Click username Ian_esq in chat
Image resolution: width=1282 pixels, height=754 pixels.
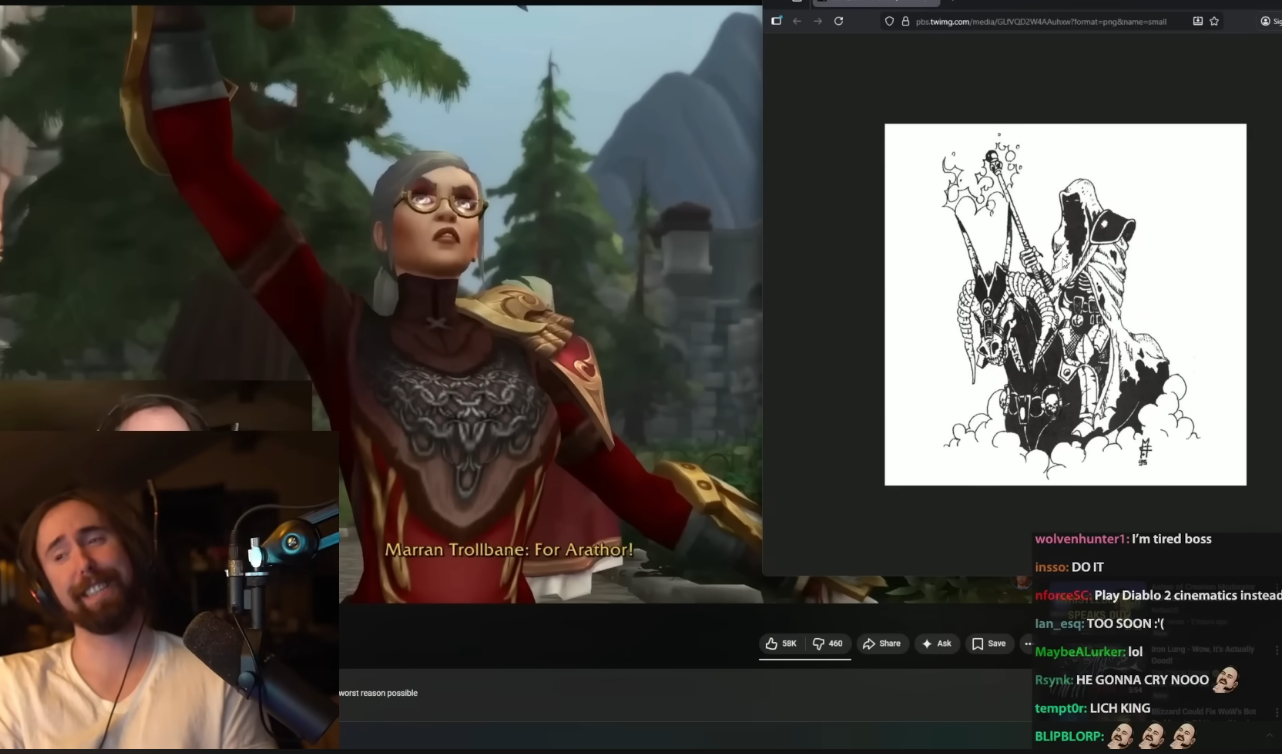click(1059, 623)
